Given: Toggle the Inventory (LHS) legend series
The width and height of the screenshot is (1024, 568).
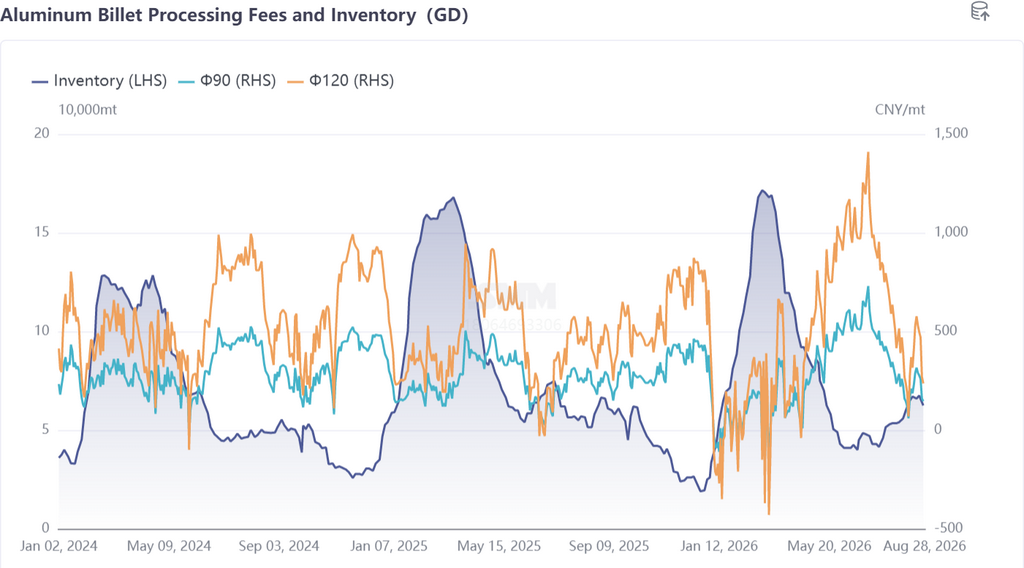Looking at the screenshot, I should pos(99,81).
